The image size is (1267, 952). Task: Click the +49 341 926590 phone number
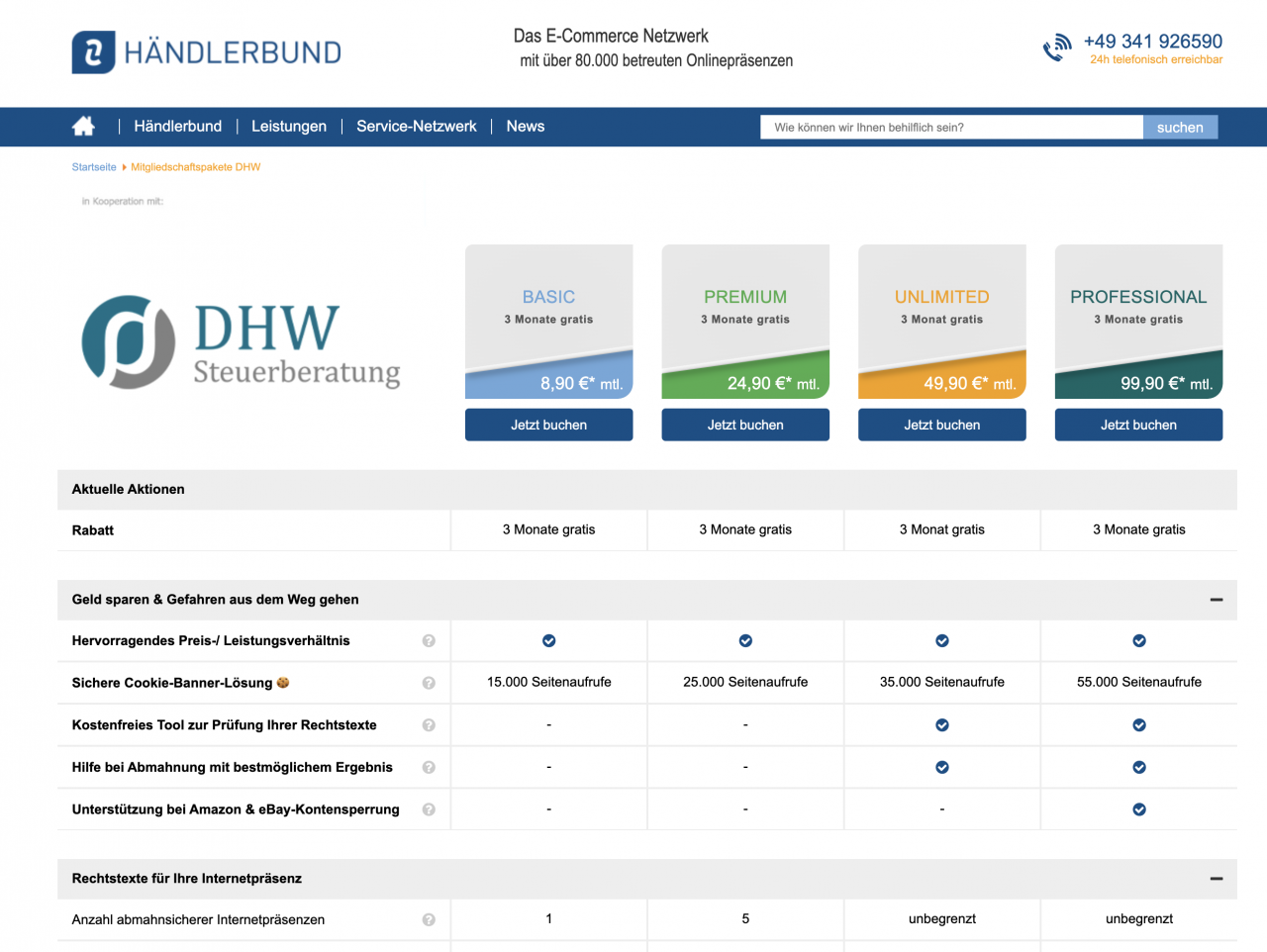tap(1153, 41)
